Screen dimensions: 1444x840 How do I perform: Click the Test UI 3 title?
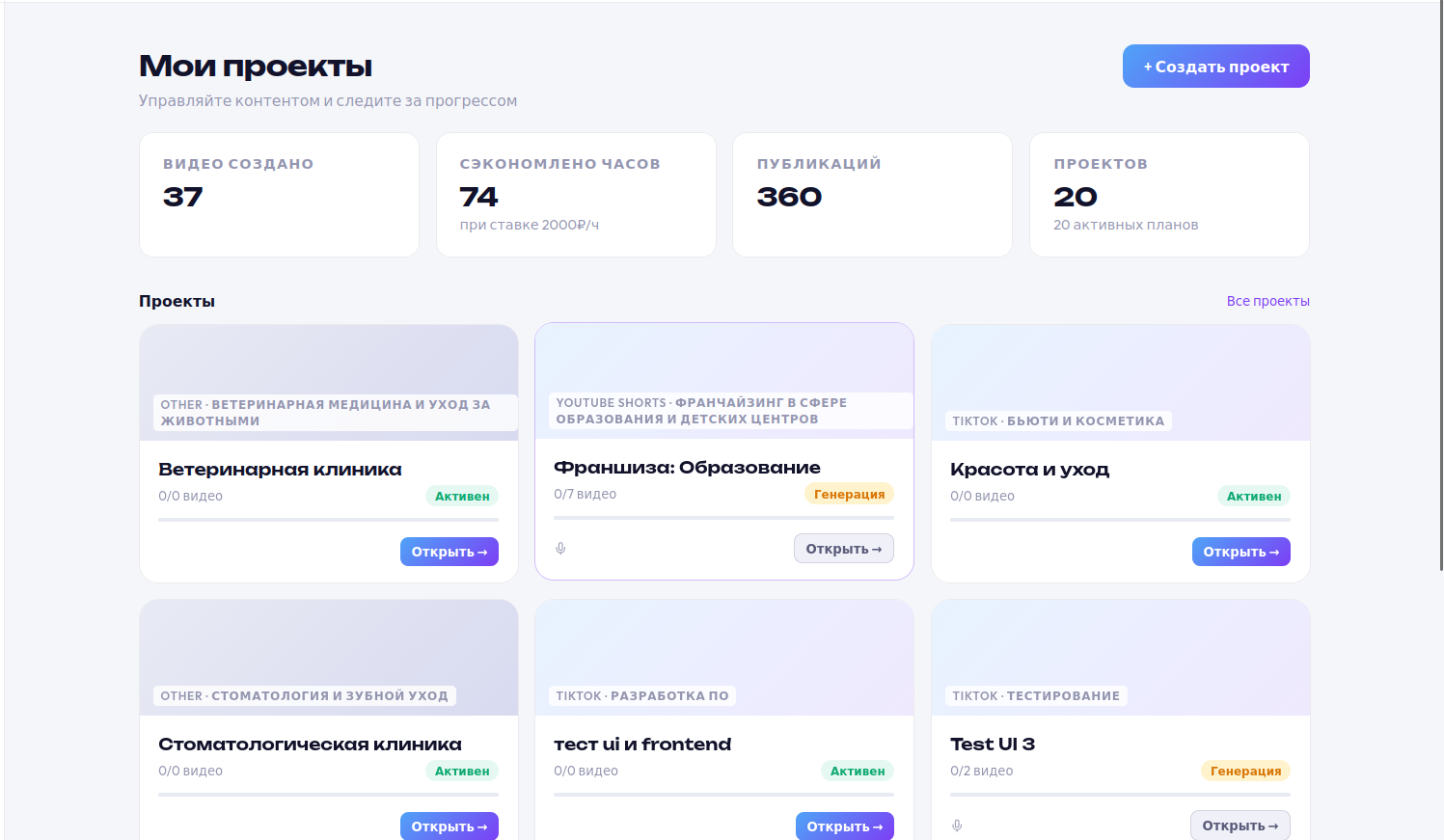(993, 745)
